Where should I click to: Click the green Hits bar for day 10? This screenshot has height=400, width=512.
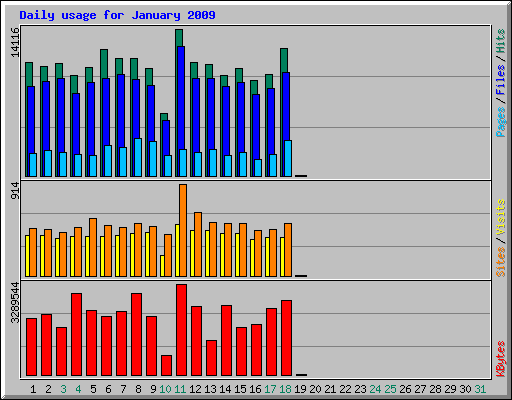(x=164, y=117)
